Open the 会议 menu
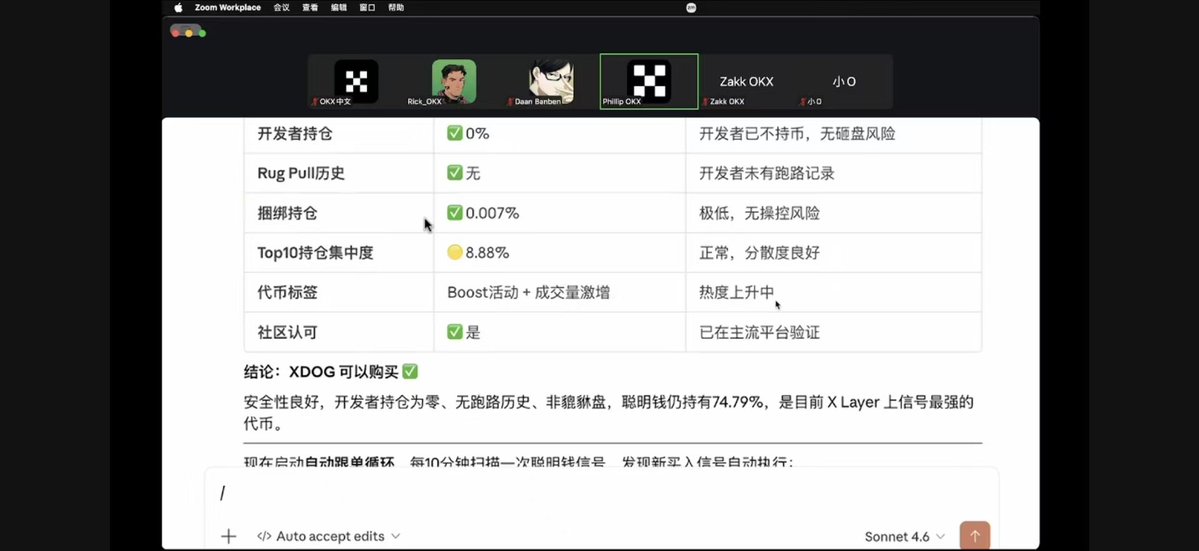1199x551 pixels. (281, 8)
